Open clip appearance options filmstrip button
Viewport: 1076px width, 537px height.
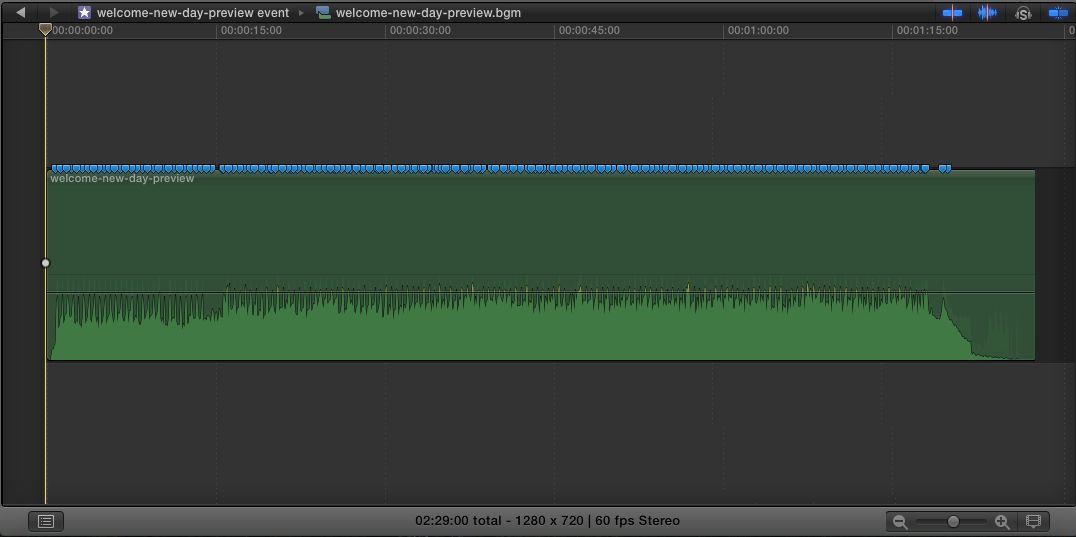(1033, 521)
